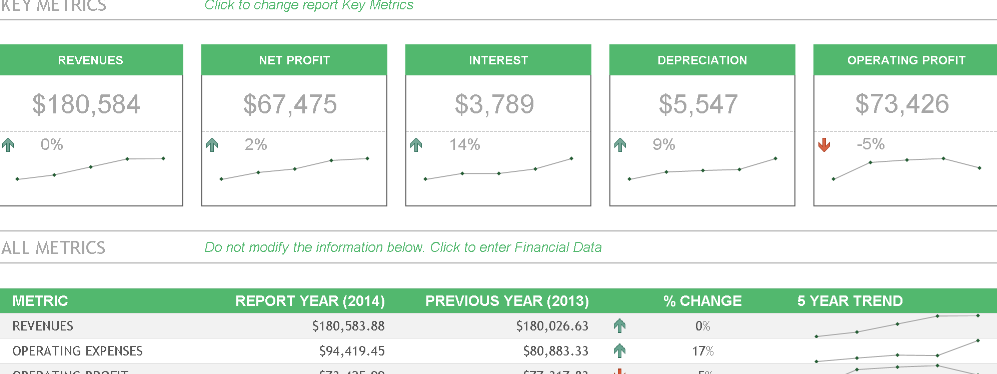
Task: Select the INTEREST card header
Action: tap(498, 60)
